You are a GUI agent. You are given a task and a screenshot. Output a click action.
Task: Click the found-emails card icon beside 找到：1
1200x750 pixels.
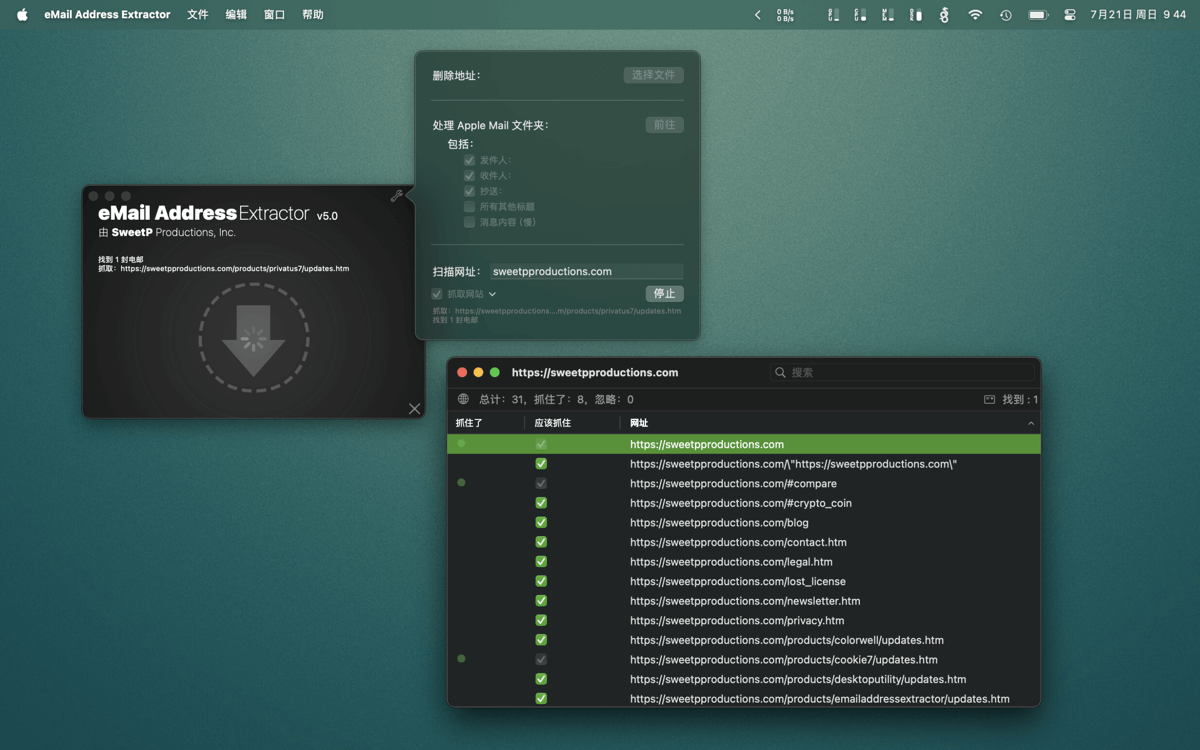tap(989, 399)
